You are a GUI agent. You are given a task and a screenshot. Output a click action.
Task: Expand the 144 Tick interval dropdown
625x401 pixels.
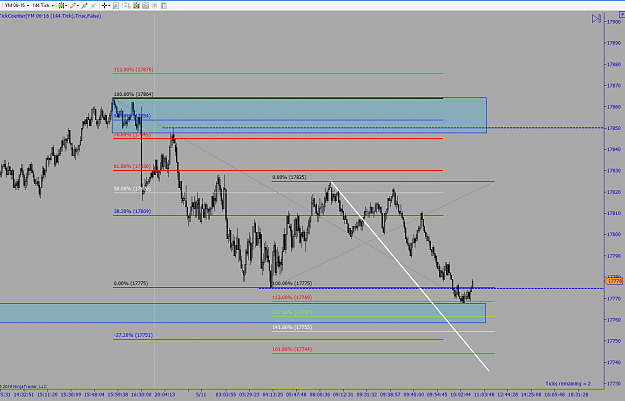(53, 6)
